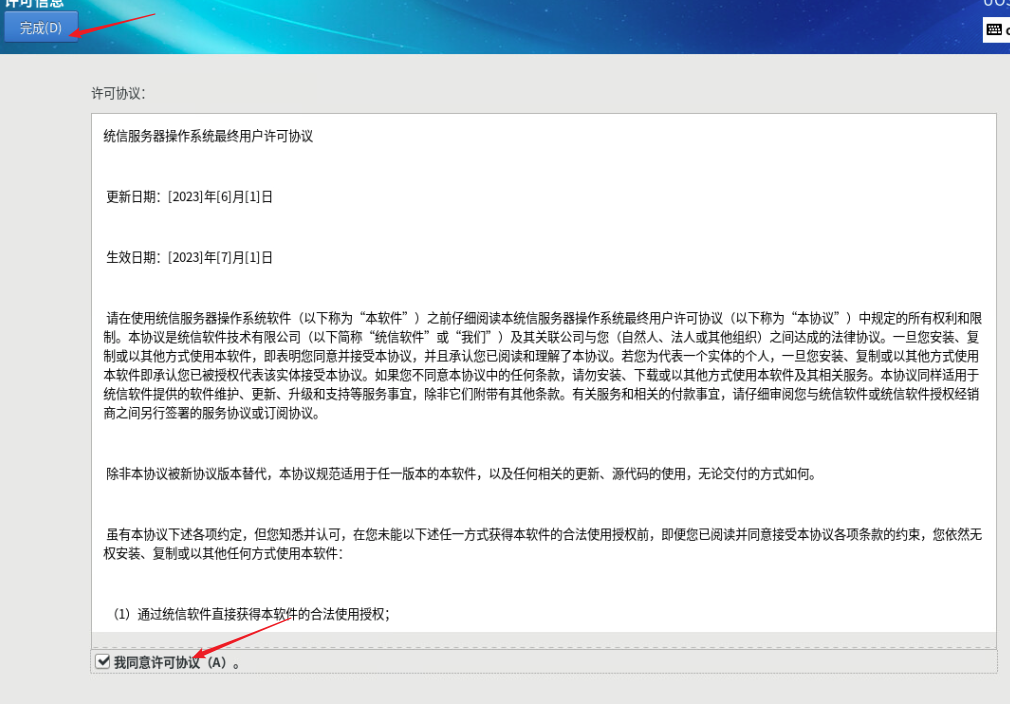Click item (1) 通过统信软件直接获得本软件的合法使用授权
The height and width of the screenshot is (704, 1010).
(x=252, y=614)
